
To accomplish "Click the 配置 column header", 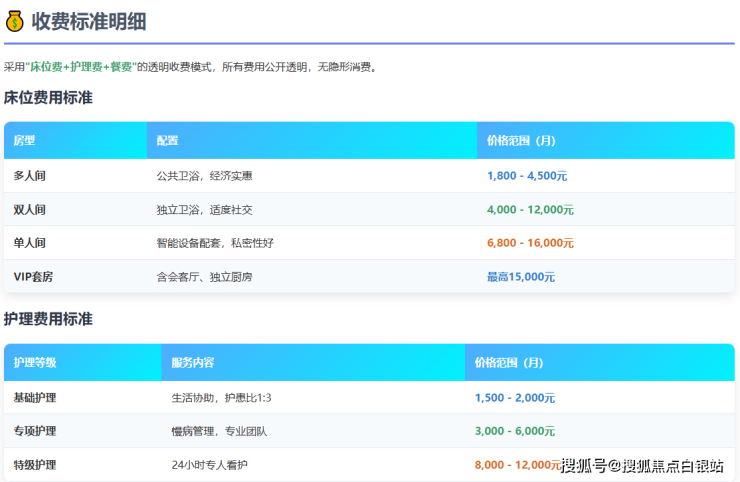I will tap(167, 141).
